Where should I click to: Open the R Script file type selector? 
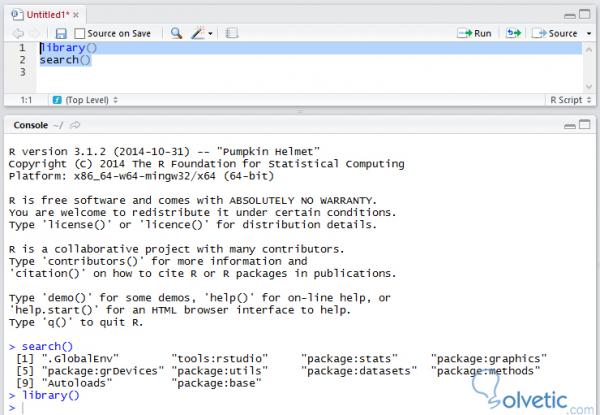point(571,100)
